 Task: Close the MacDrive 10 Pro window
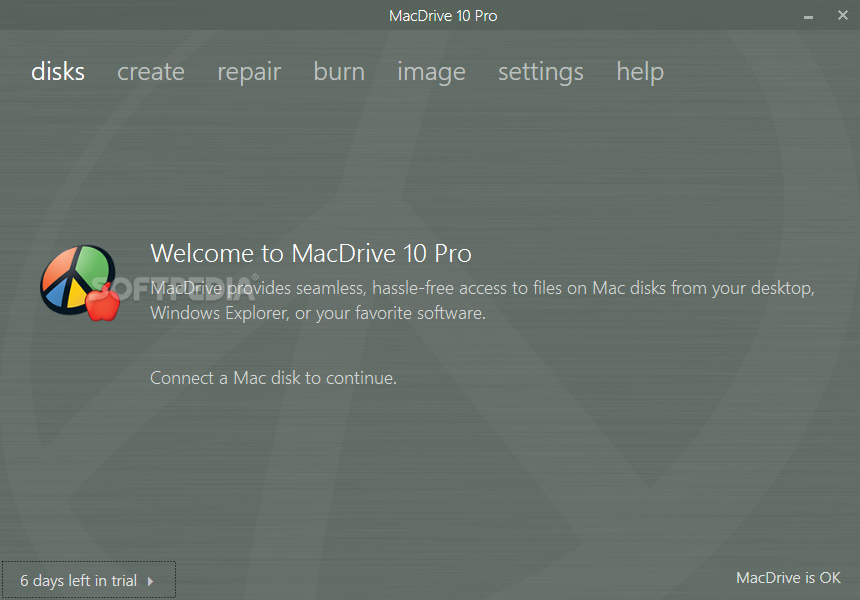pos(842,15)
